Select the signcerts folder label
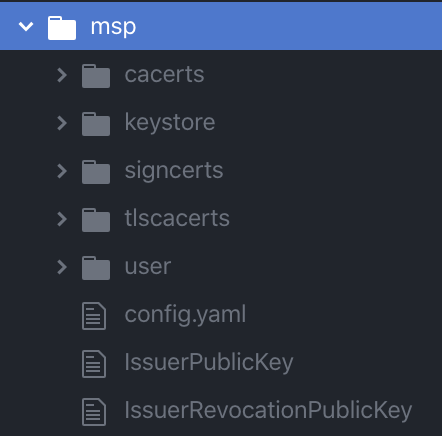This screenshot has height=436, width=442. click(174, 171)
